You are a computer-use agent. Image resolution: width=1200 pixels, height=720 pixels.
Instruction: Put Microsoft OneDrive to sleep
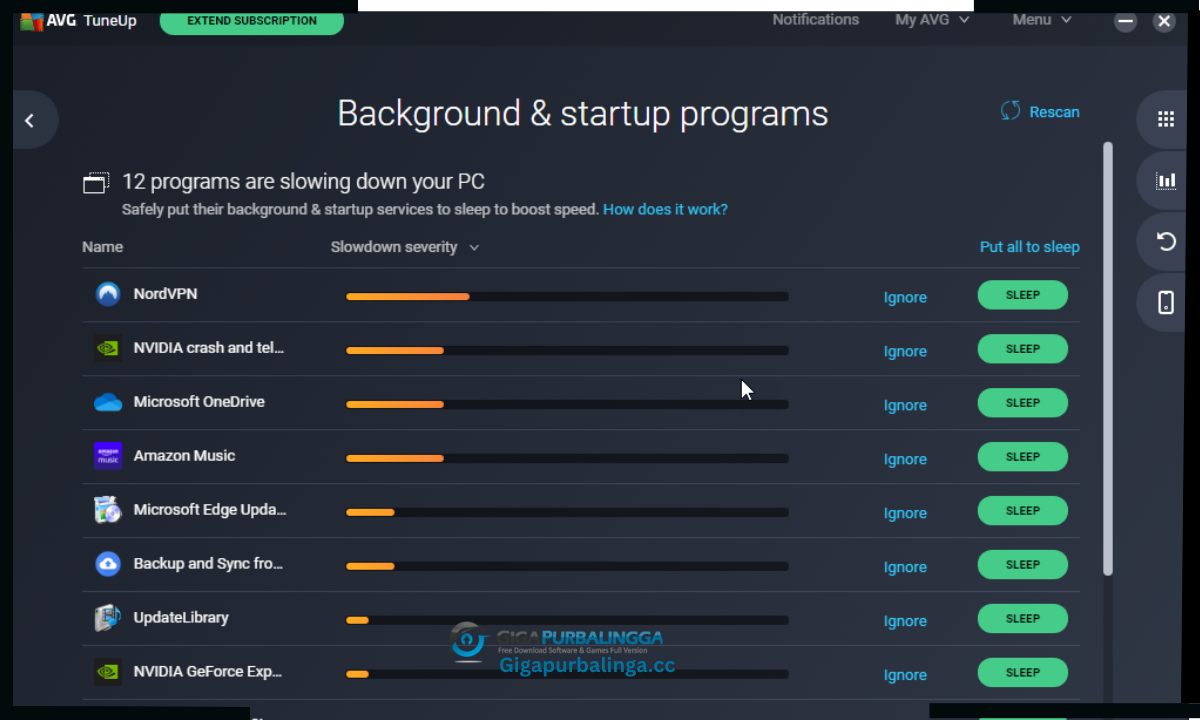point(1022,403)
